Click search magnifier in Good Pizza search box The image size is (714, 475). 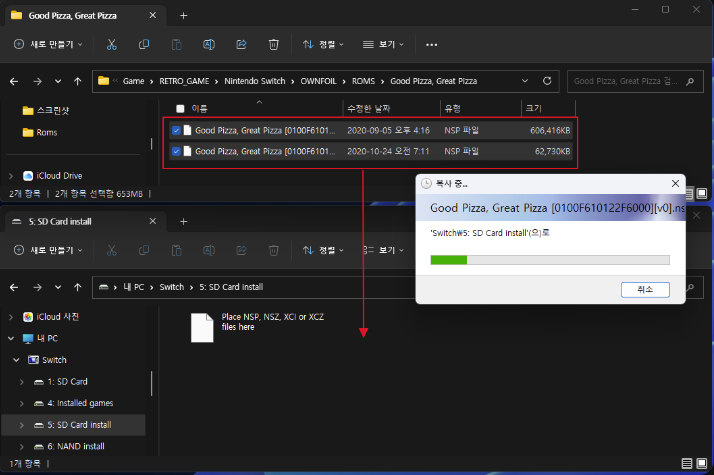(690, 81)
